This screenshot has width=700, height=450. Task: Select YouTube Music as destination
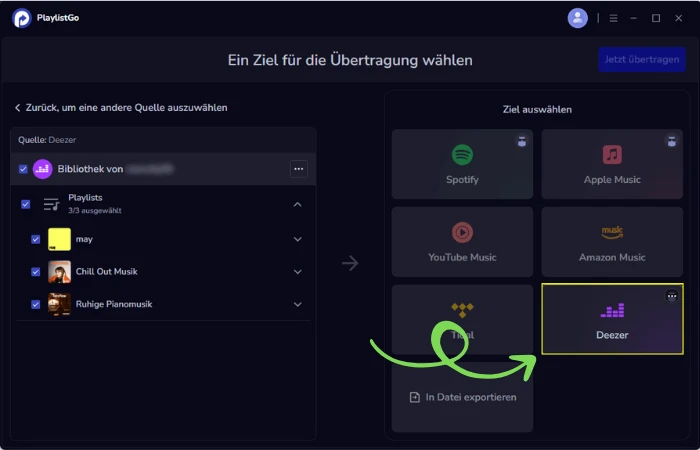[462, 242]
